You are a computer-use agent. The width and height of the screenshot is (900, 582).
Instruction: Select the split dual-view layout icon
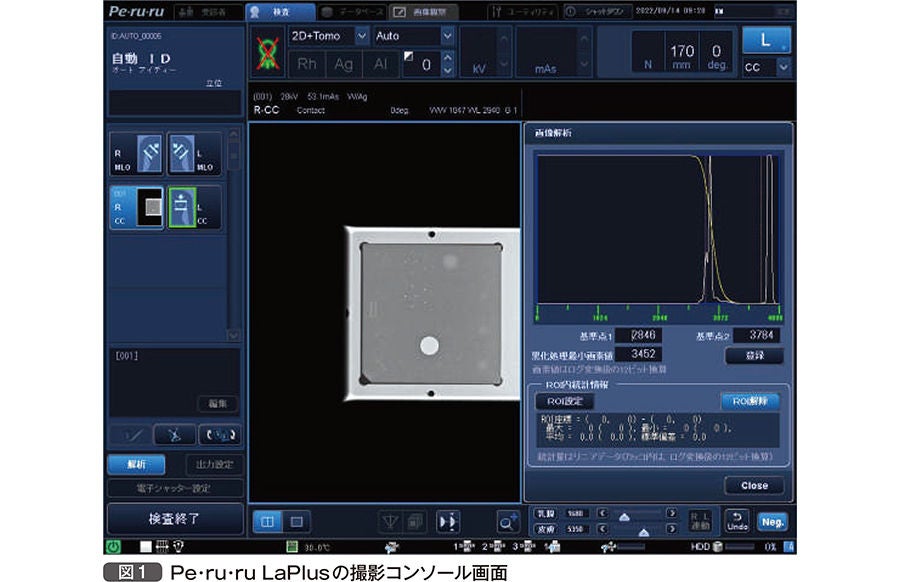pos(267,522)
